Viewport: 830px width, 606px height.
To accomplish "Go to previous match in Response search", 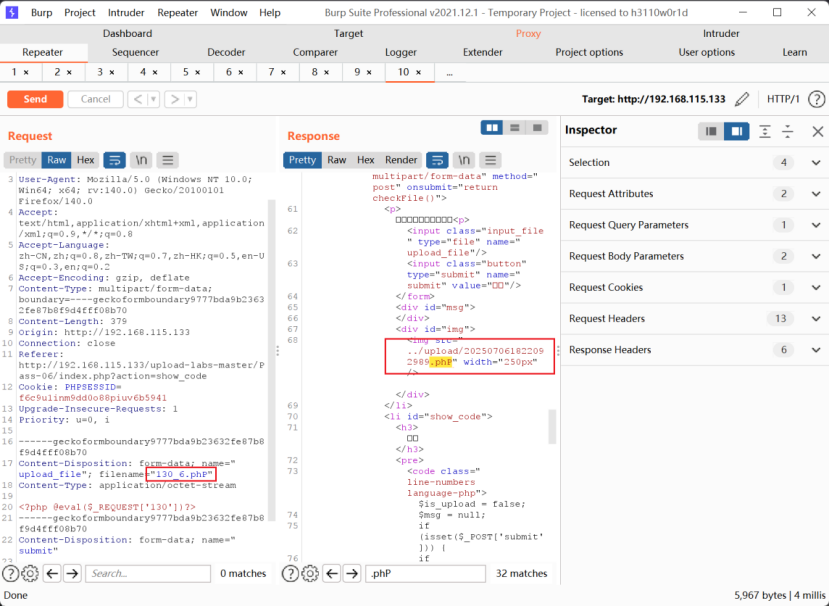I will click(x=332, y=573).
